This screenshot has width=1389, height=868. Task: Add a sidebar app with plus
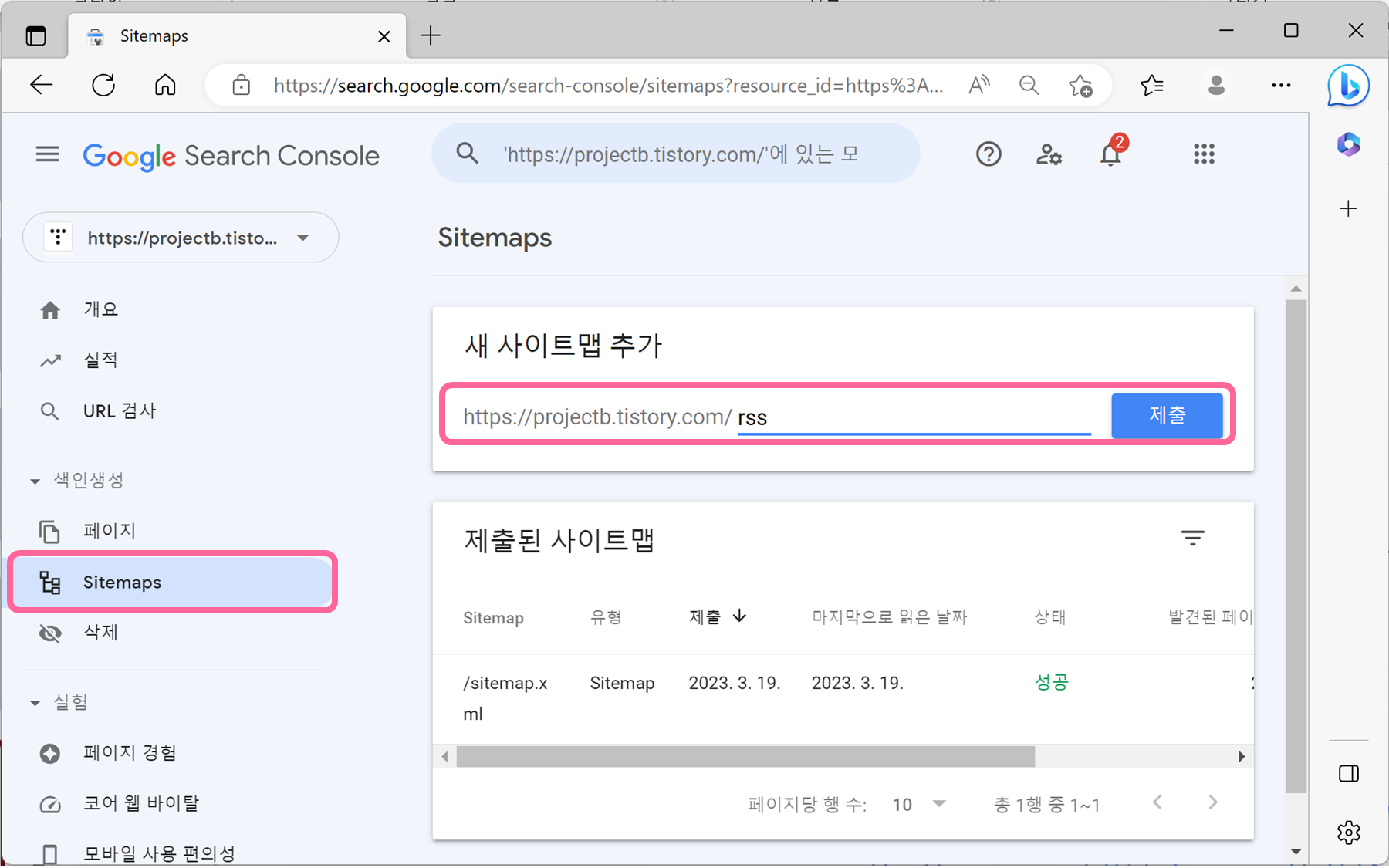(1348, 208)
